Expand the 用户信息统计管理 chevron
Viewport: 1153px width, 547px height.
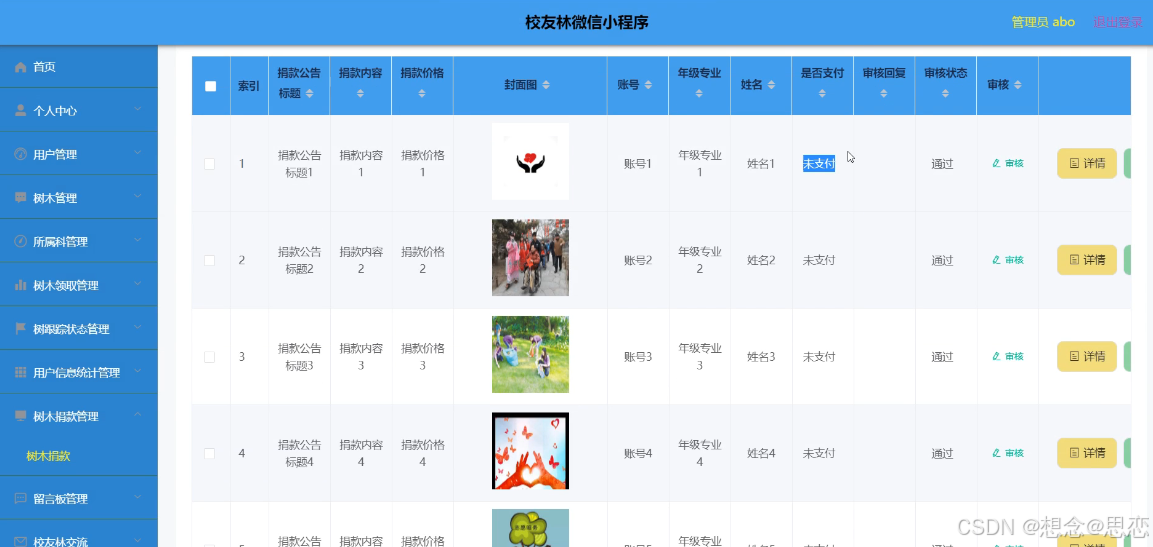coord(138,372)
